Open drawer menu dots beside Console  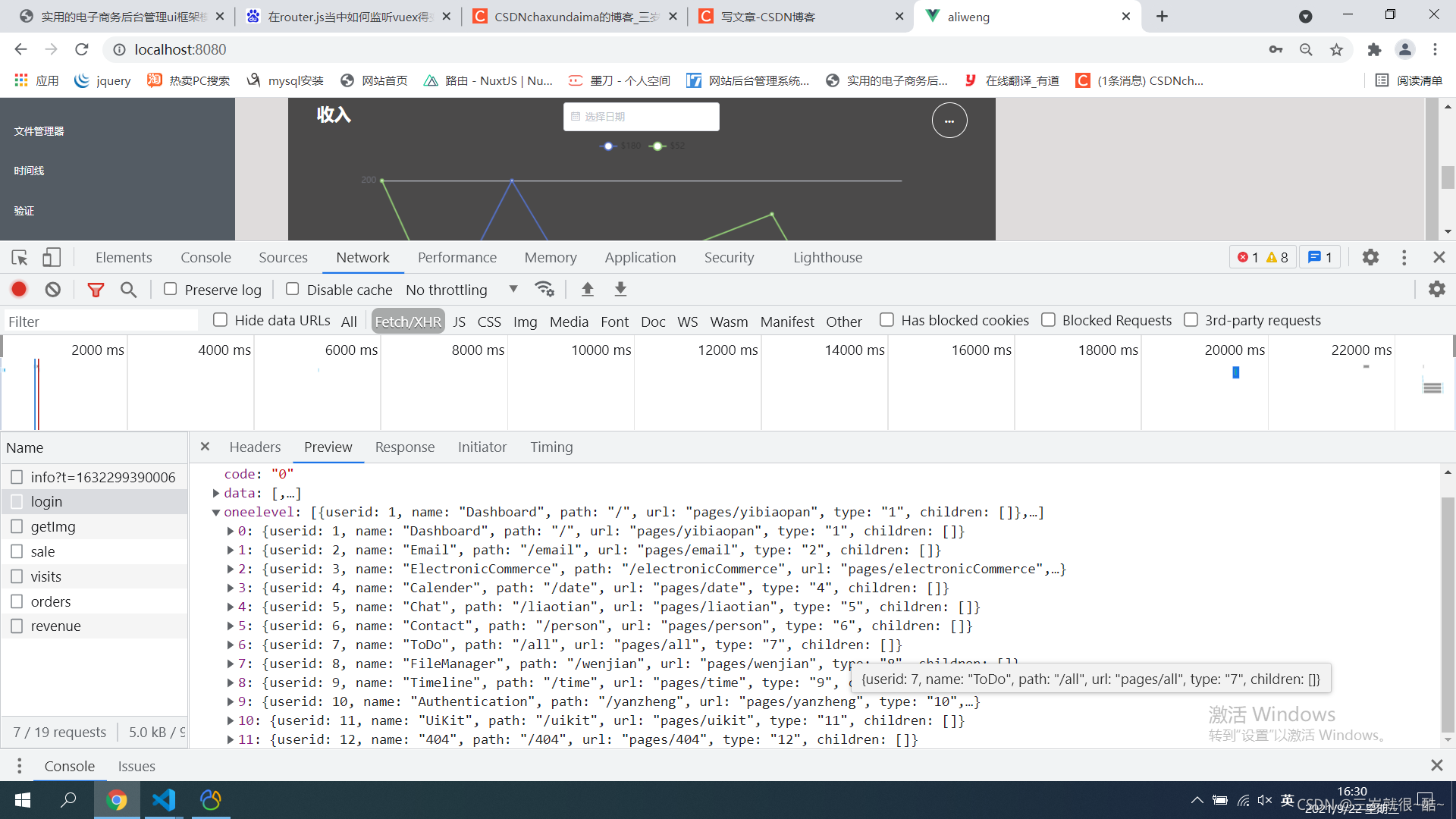tap(19, 766)
